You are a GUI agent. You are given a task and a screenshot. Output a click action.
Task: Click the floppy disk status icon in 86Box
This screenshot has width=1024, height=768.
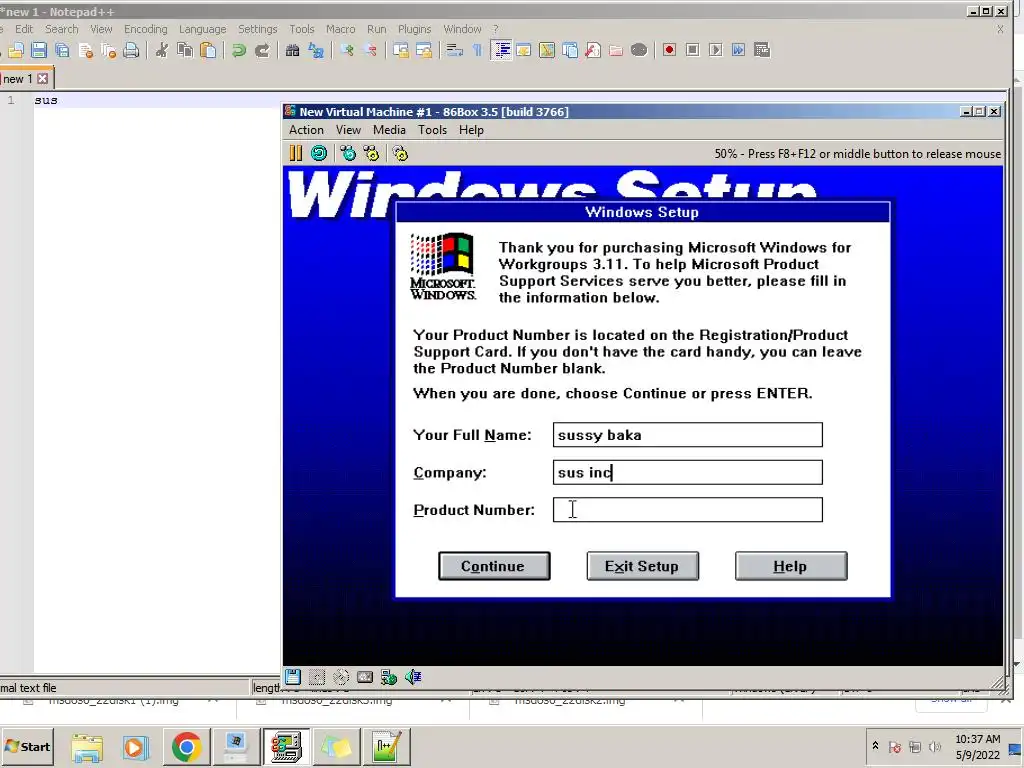coord(293,677)
